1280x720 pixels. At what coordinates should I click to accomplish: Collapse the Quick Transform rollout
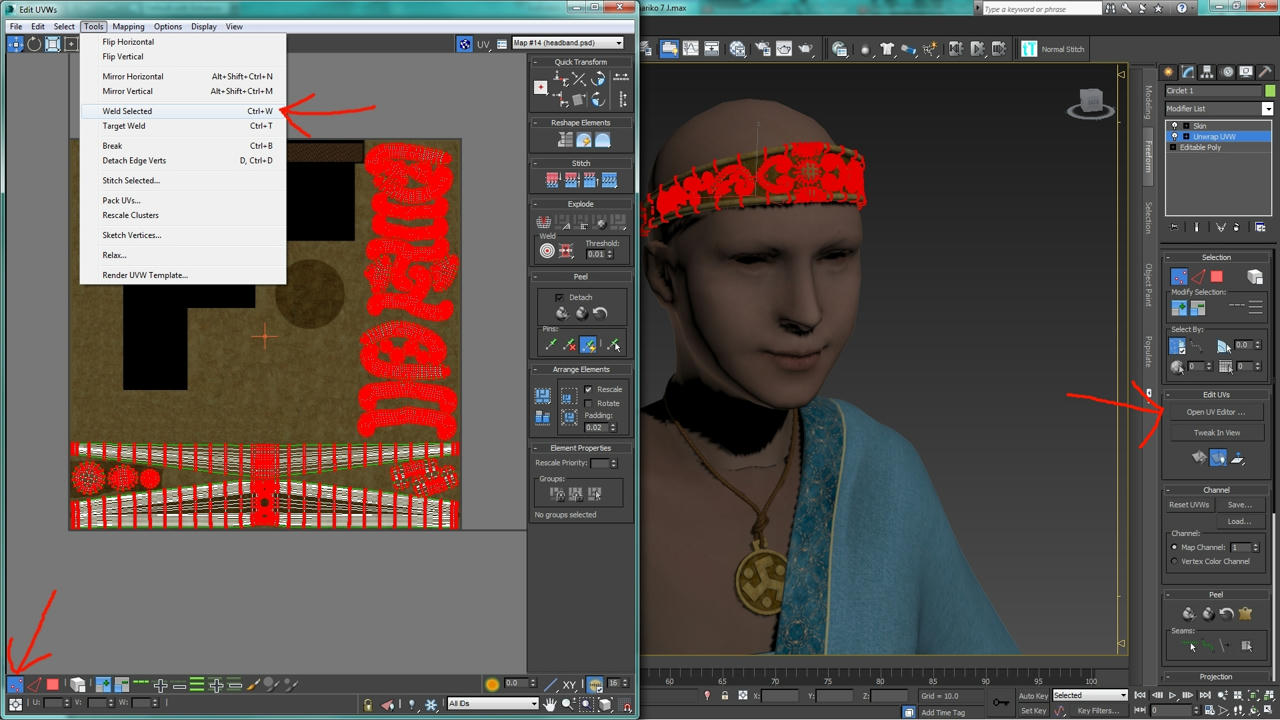pyautogui.click(x=581, y=62)
